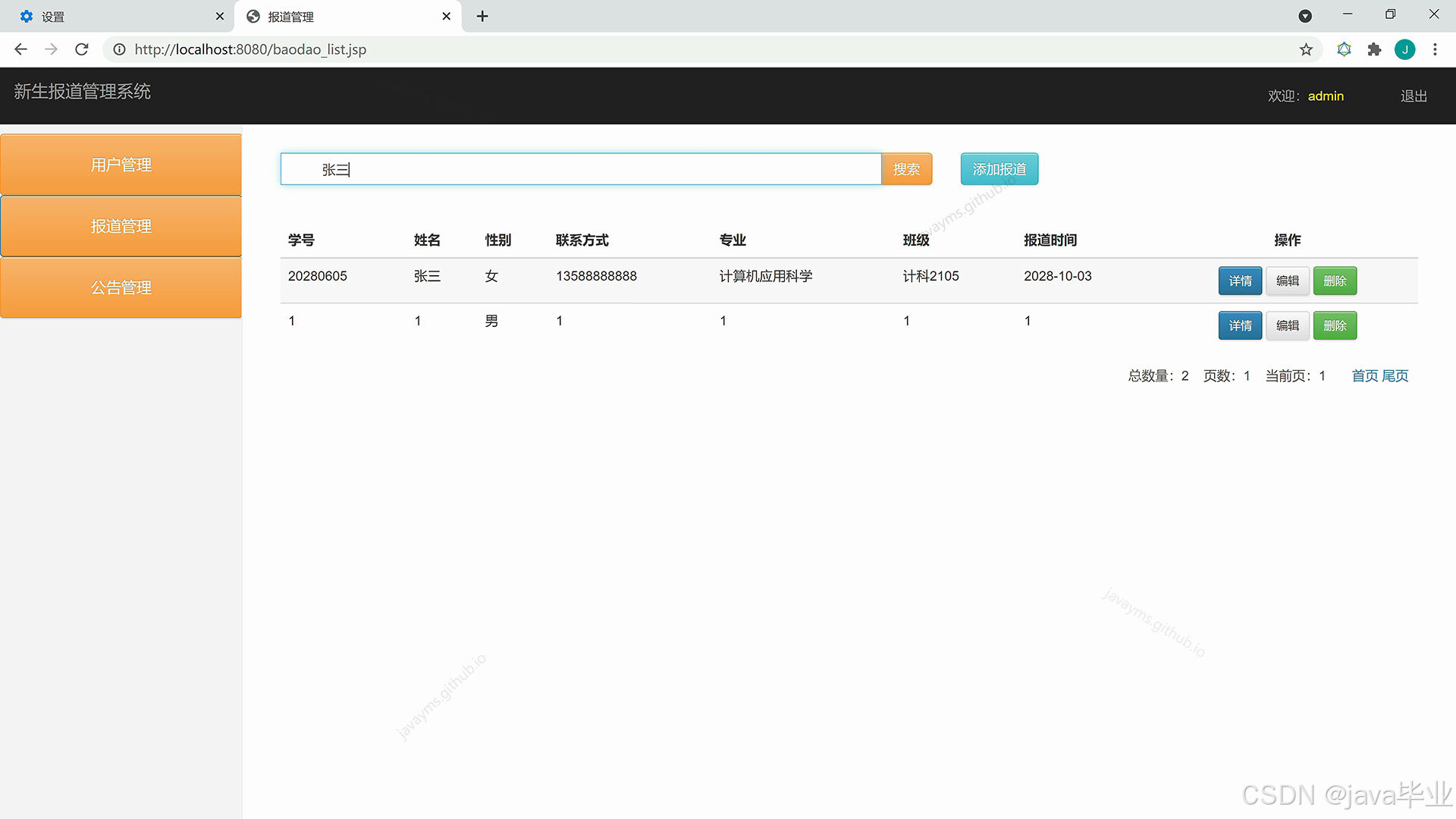Focus the search input containing 张三
The image size is (1456, 819).
pyautogui.click(x=581, y=169)
